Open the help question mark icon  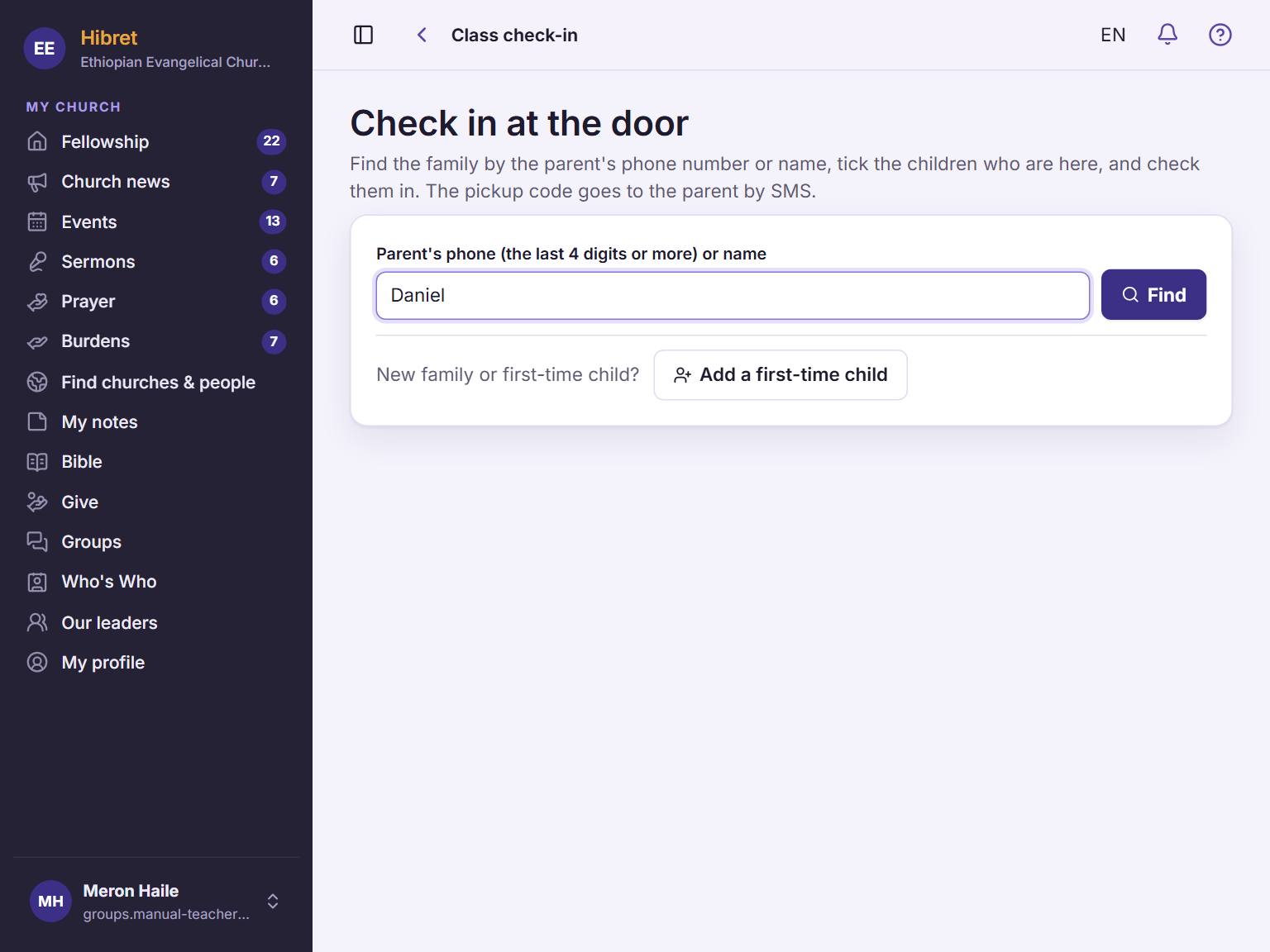pos(1220,35)
